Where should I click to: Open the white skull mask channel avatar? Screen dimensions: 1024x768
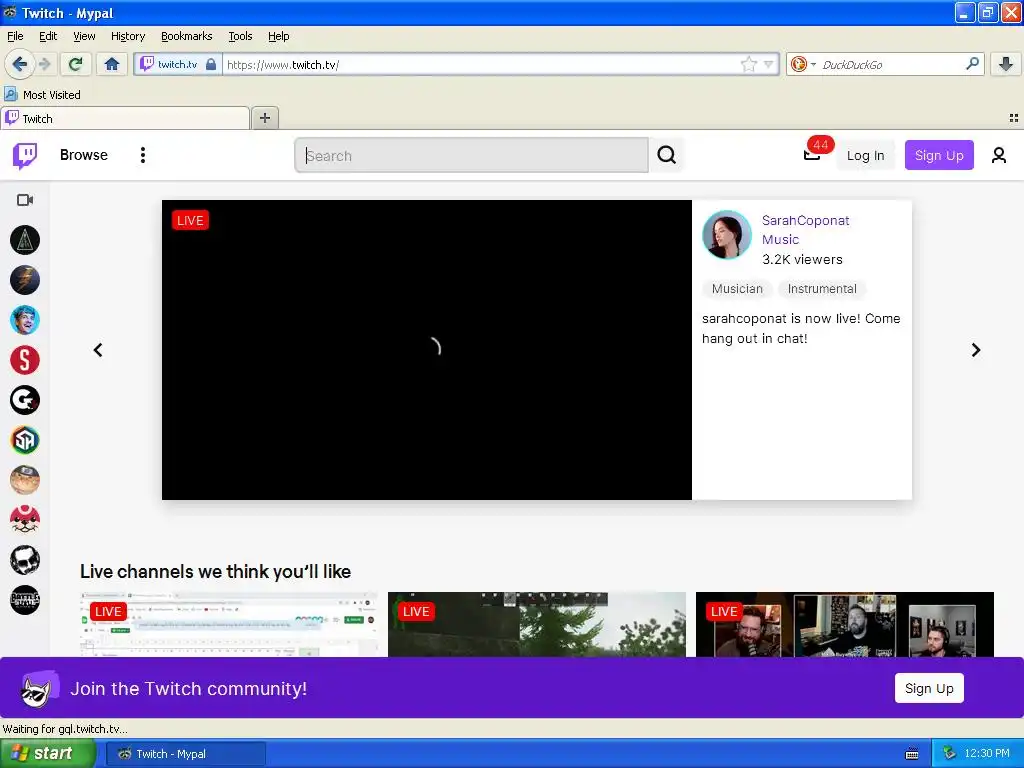tap(25, 560)
